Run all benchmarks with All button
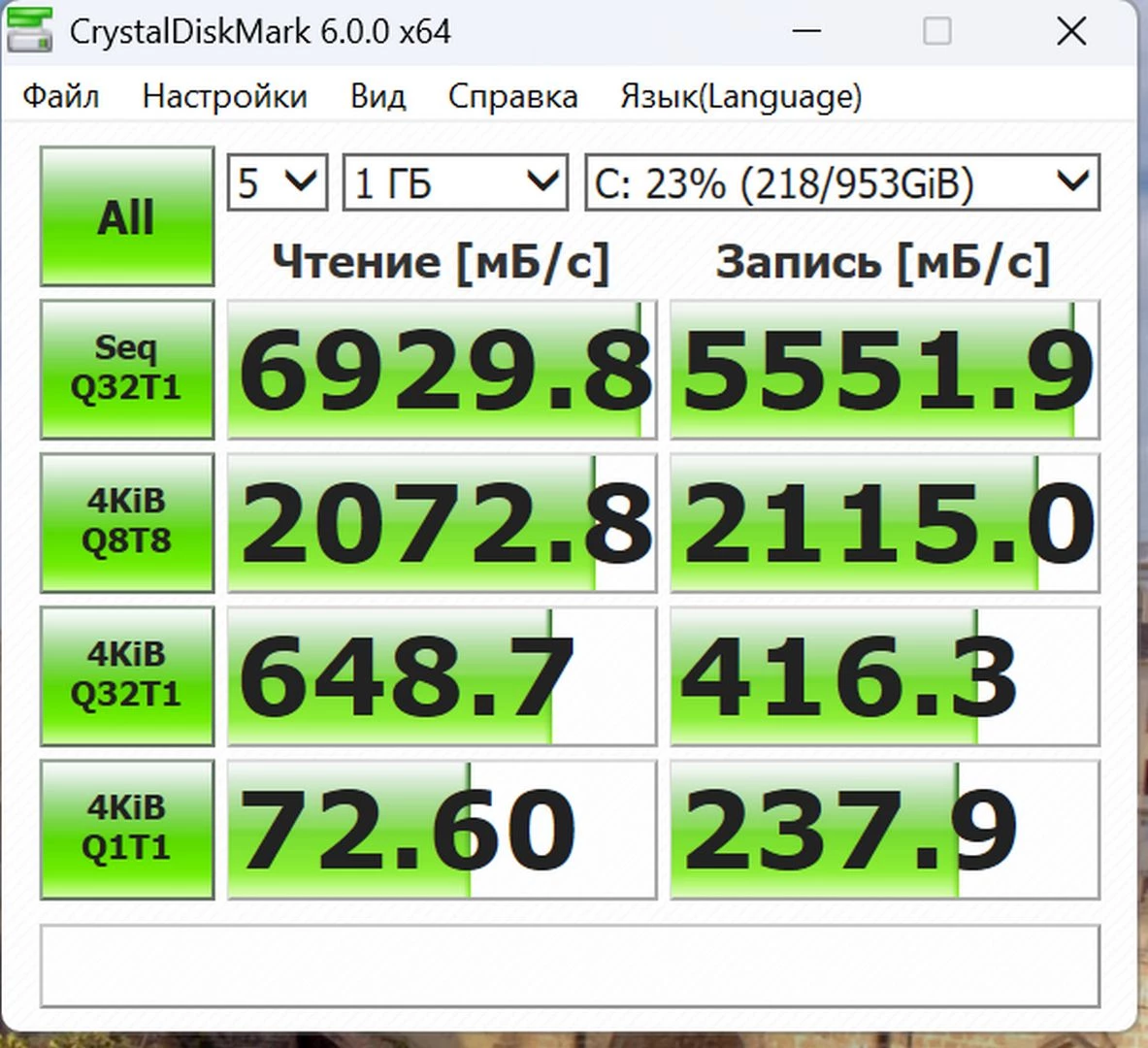The height and width of the screenshot is (1048, 1148). (127, 216)
